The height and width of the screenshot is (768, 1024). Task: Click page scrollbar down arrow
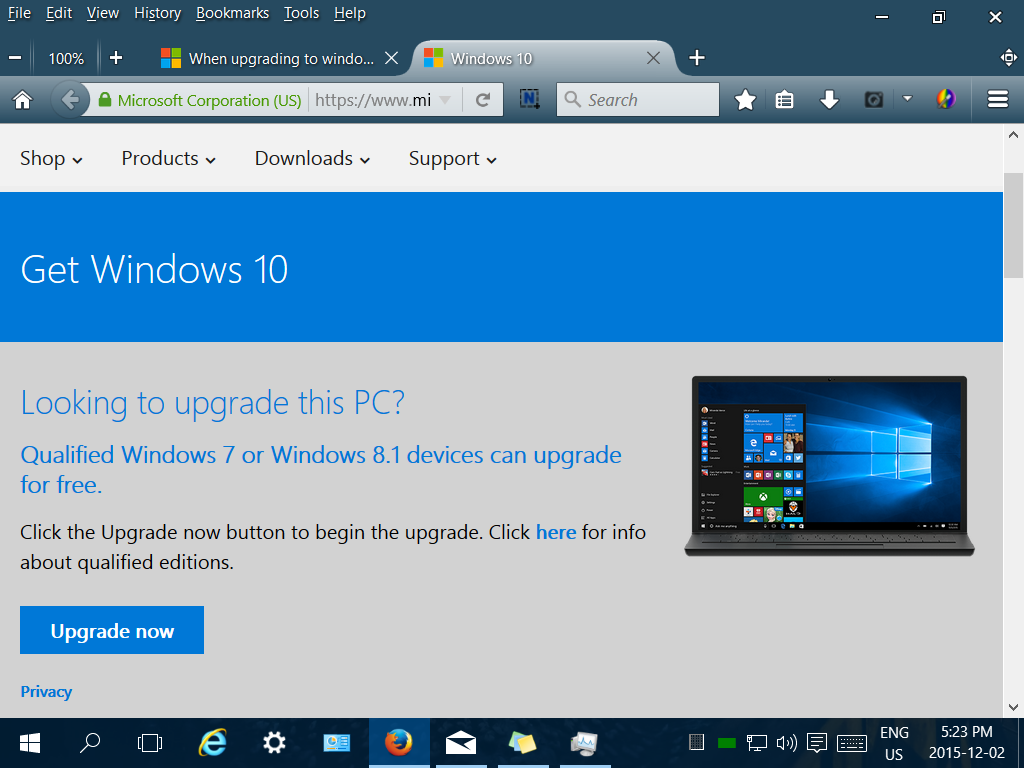1013,707
